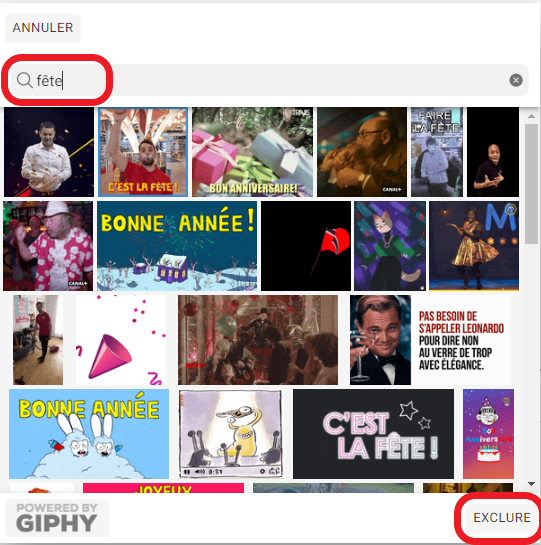Choose the BONNE ANNÉE snowy house GIF
This screenshot has width=541, height=545.
tap(177, 246)
